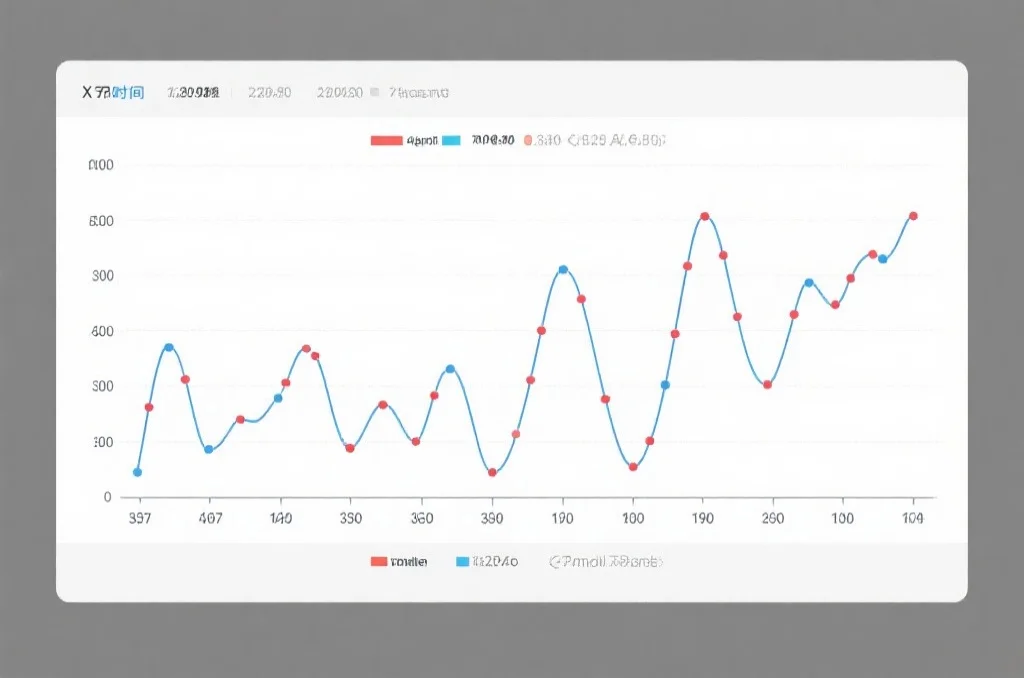Screen dimensions: 1024x678
Task: Click the x-axis label 350
Action: pyautogui.click(x=351, y=518)
